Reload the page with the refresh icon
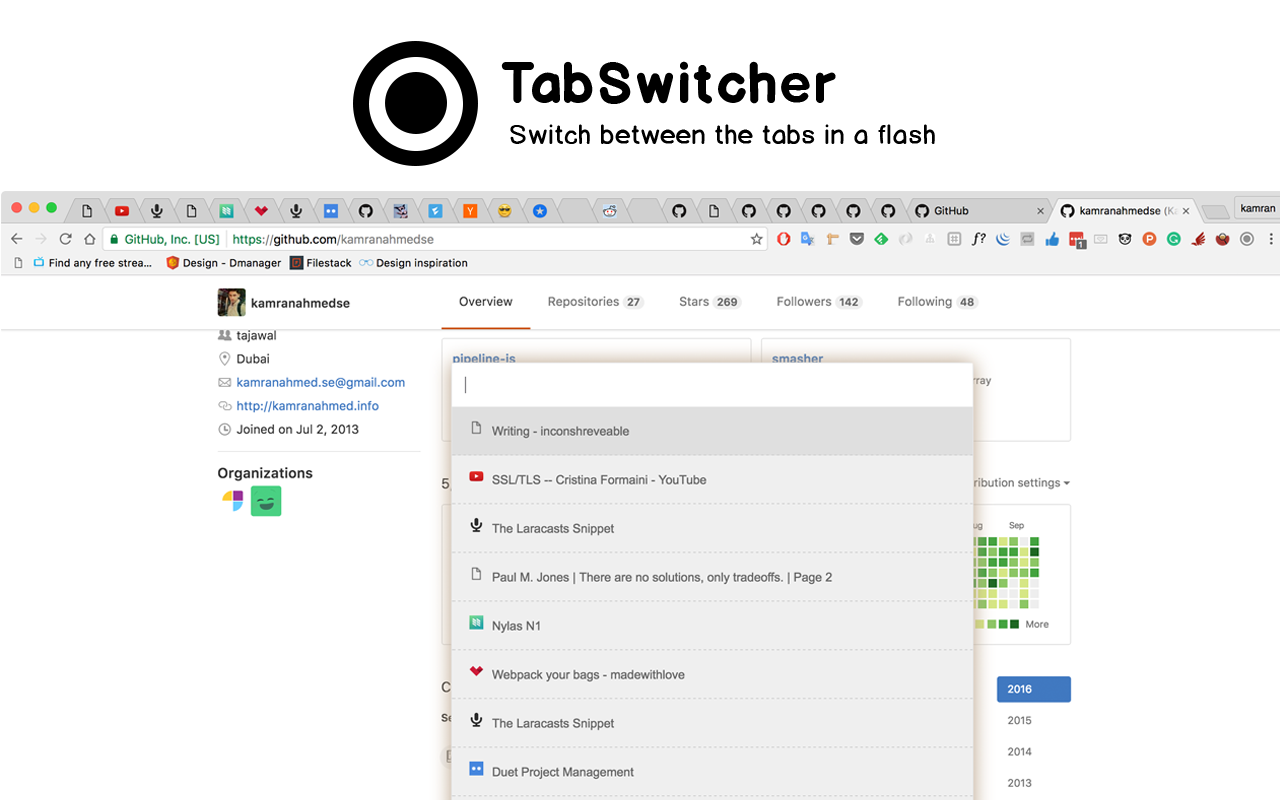 coord(66,239)
